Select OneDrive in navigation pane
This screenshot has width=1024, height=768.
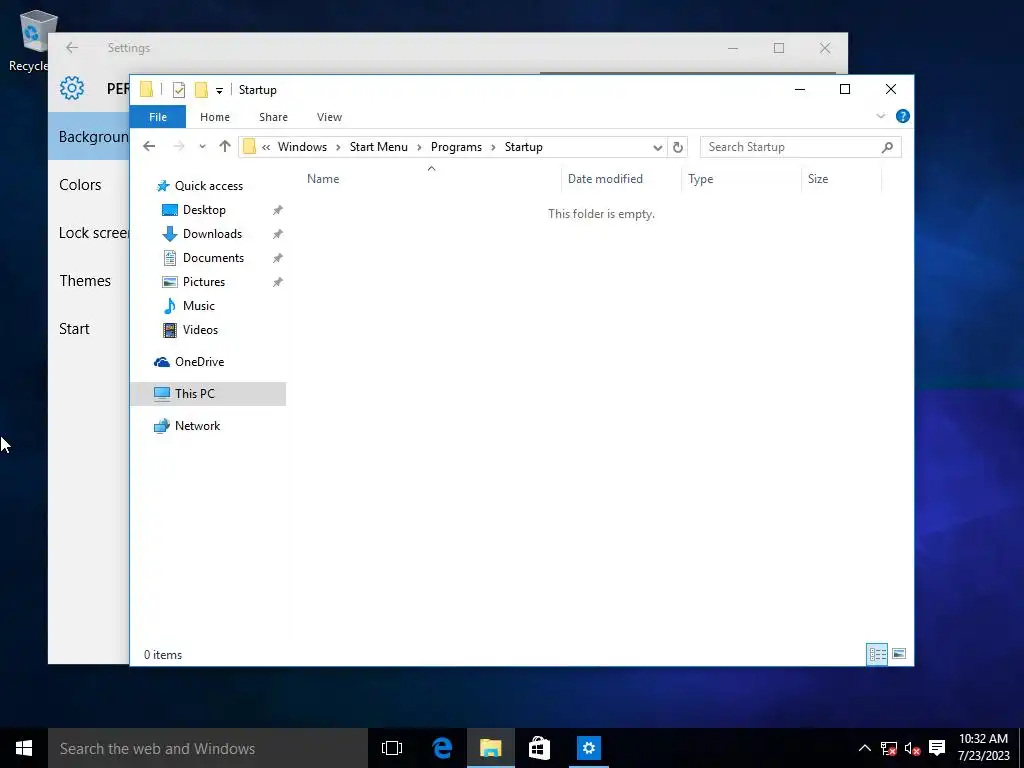point(199,362)
